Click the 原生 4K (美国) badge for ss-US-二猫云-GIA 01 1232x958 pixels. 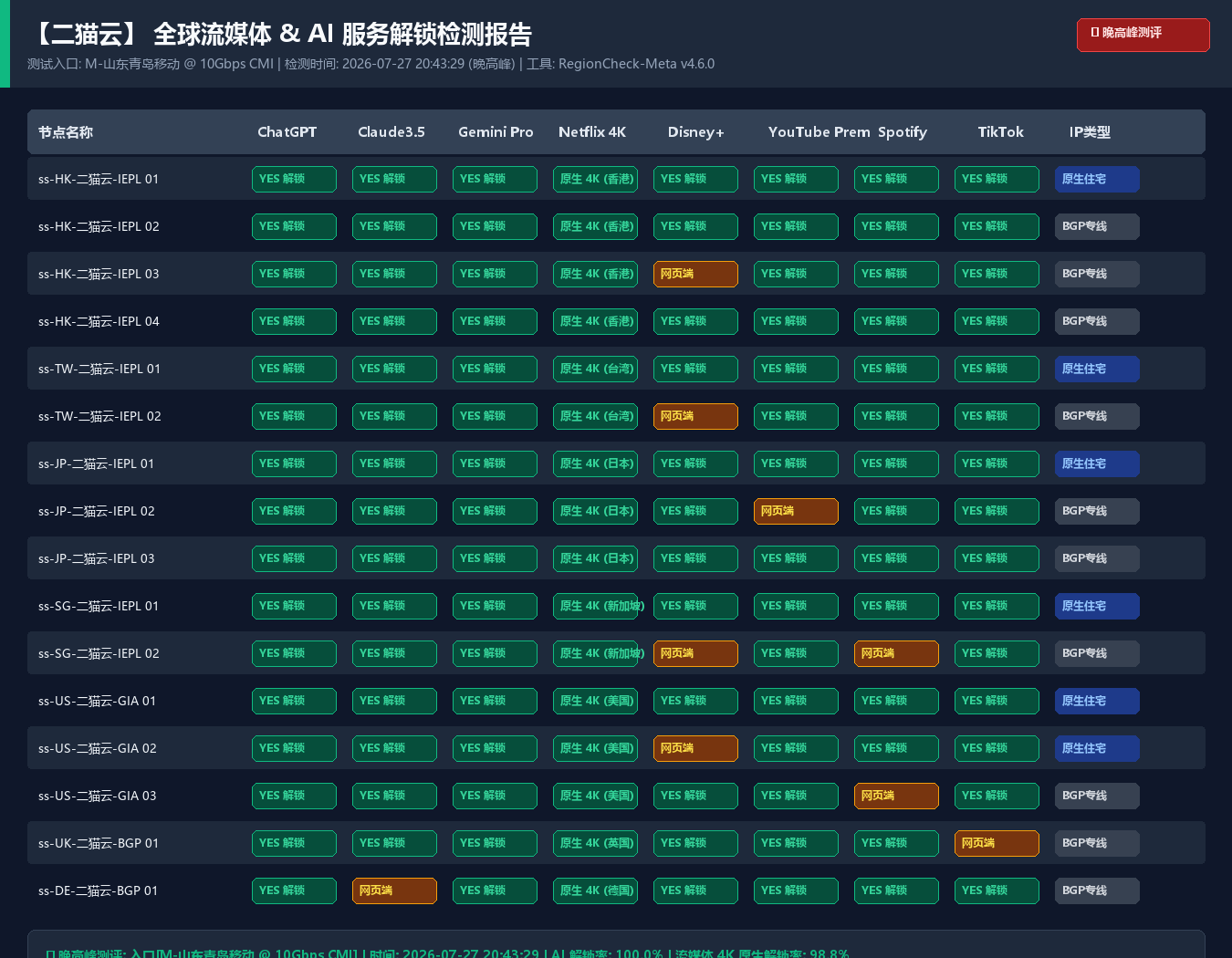tap(595, 701)
